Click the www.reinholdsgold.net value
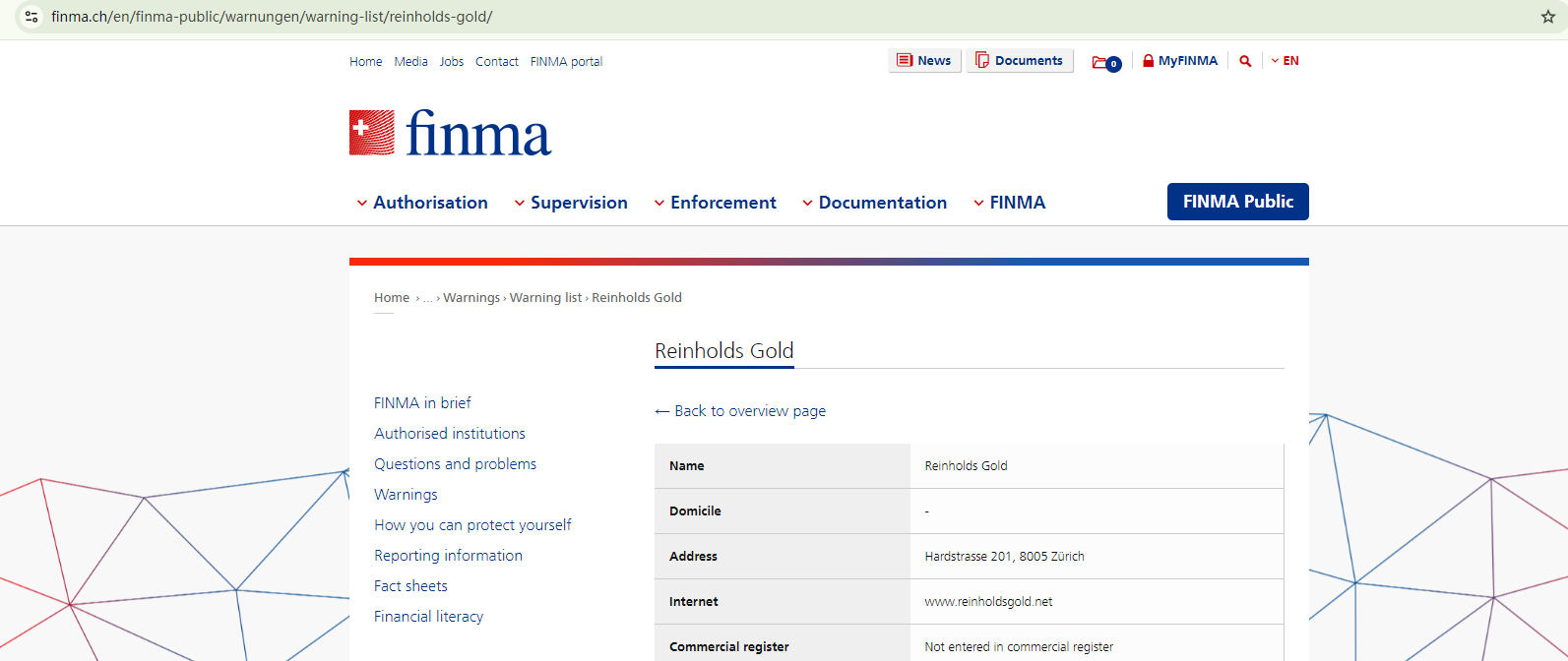The width and height of the screenshot is (1568, 661). [988, 602]
